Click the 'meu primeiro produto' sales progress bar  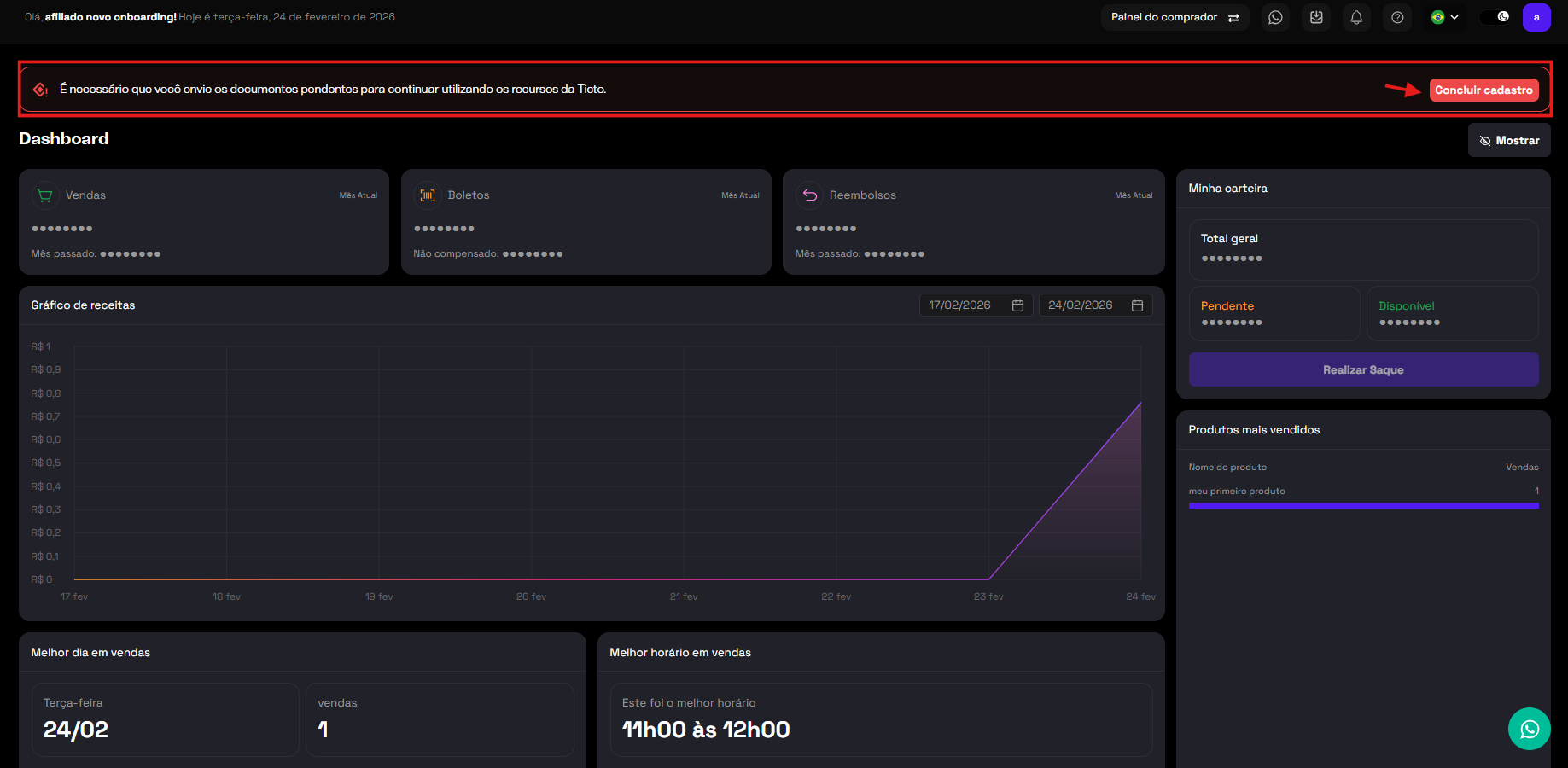[1363, 506]
